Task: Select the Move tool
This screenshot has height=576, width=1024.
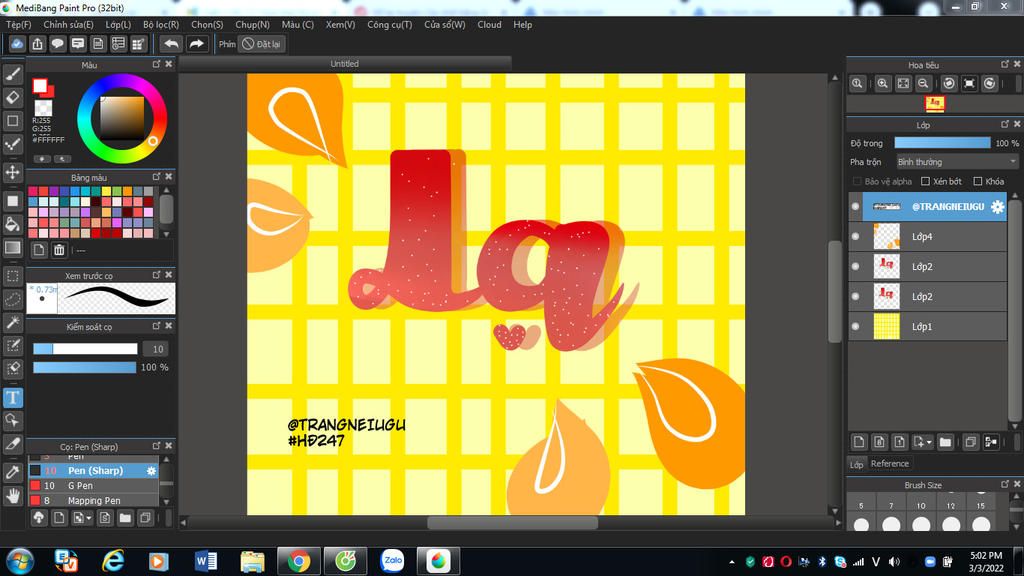Action: point(12,172)
